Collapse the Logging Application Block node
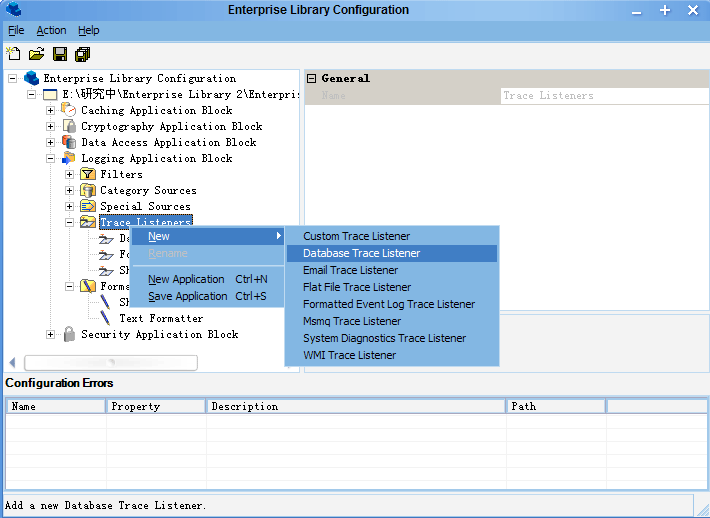 [50, 158]
